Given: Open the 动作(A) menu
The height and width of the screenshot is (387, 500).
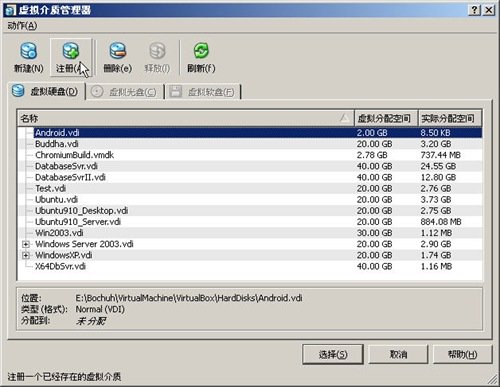Looking at the screenshot, I should point(22,25).
